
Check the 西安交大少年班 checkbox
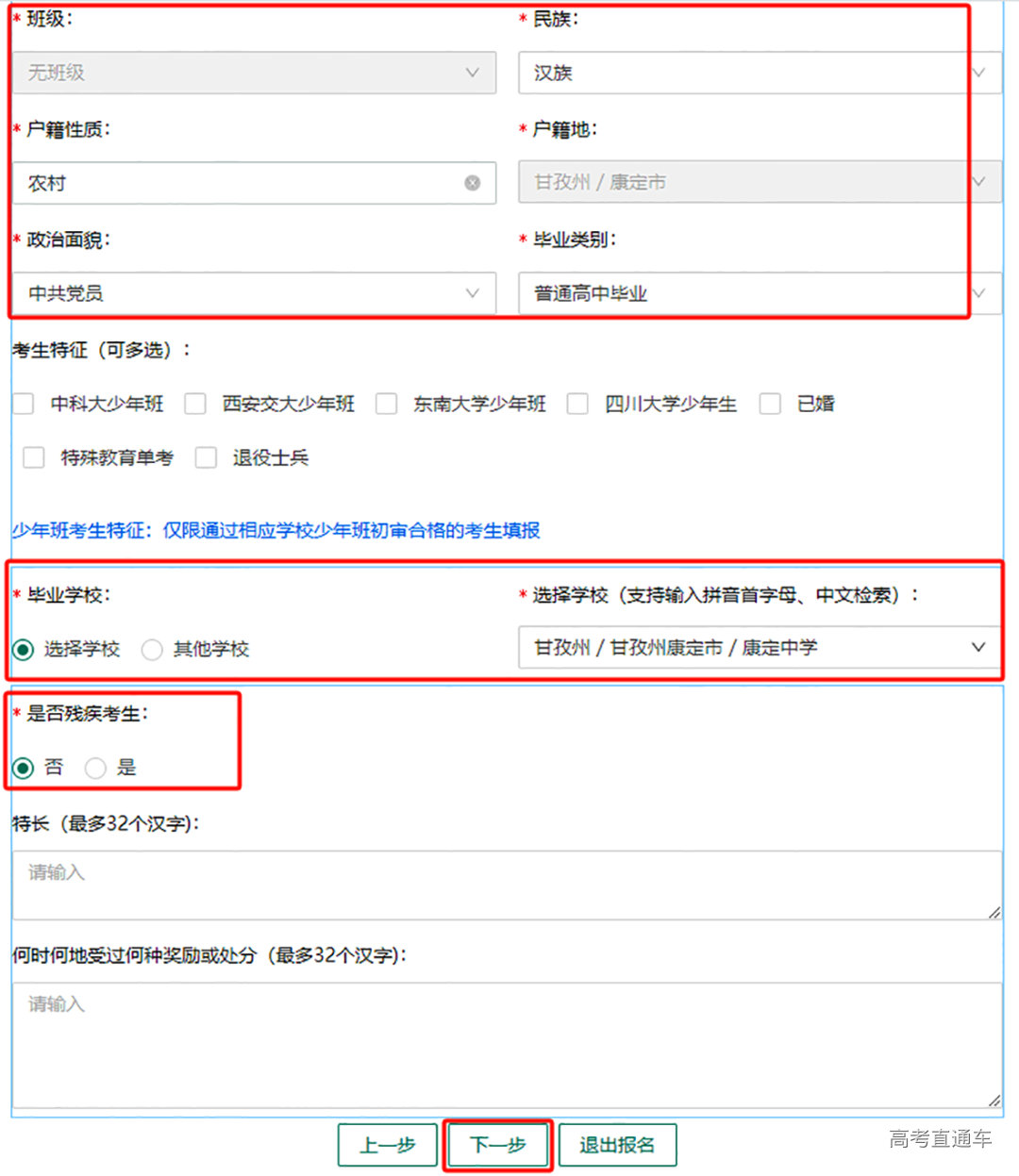pos(195,405)
